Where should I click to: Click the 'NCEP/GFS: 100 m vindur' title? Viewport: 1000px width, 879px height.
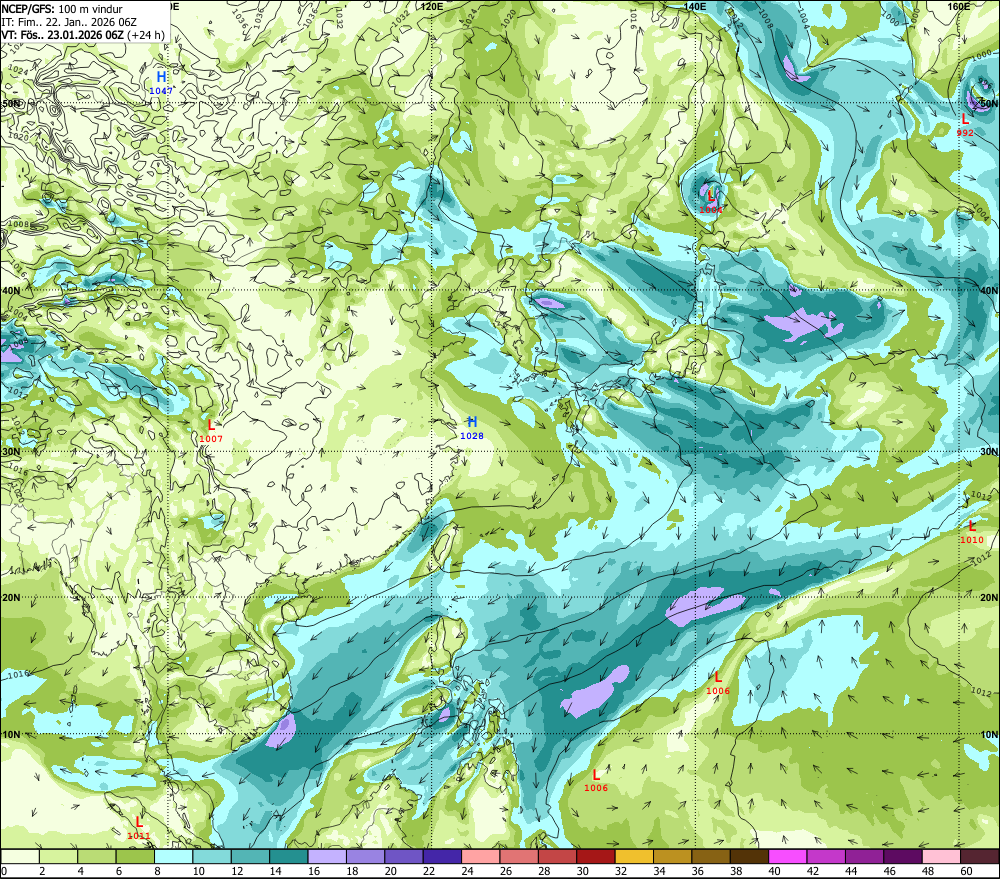pos(62,9)
